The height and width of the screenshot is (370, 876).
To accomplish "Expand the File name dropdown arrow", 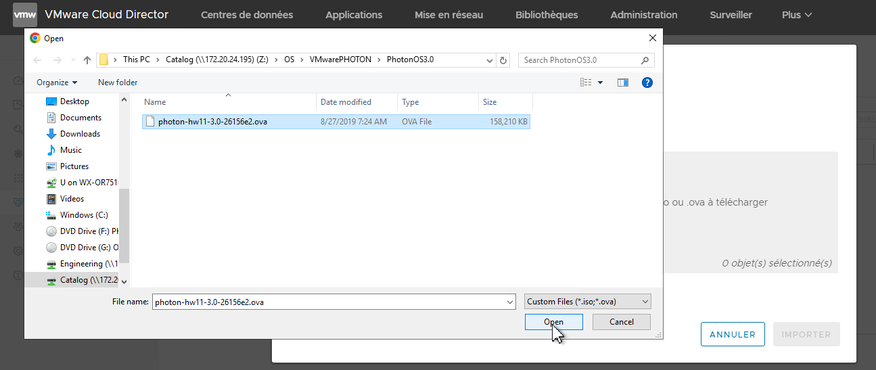I will [510, 302].
